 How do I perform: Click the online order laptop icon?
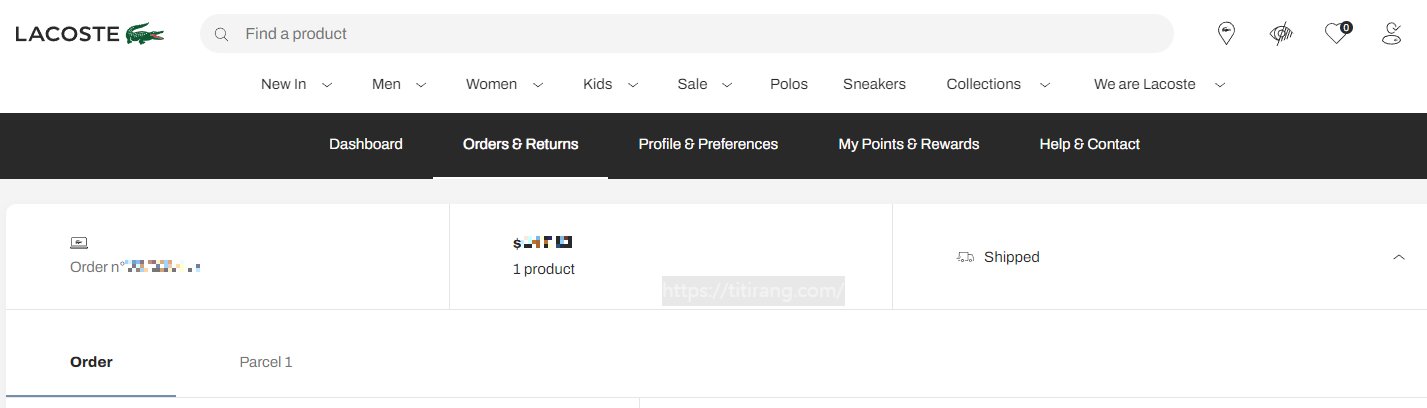tap(79, 242)
